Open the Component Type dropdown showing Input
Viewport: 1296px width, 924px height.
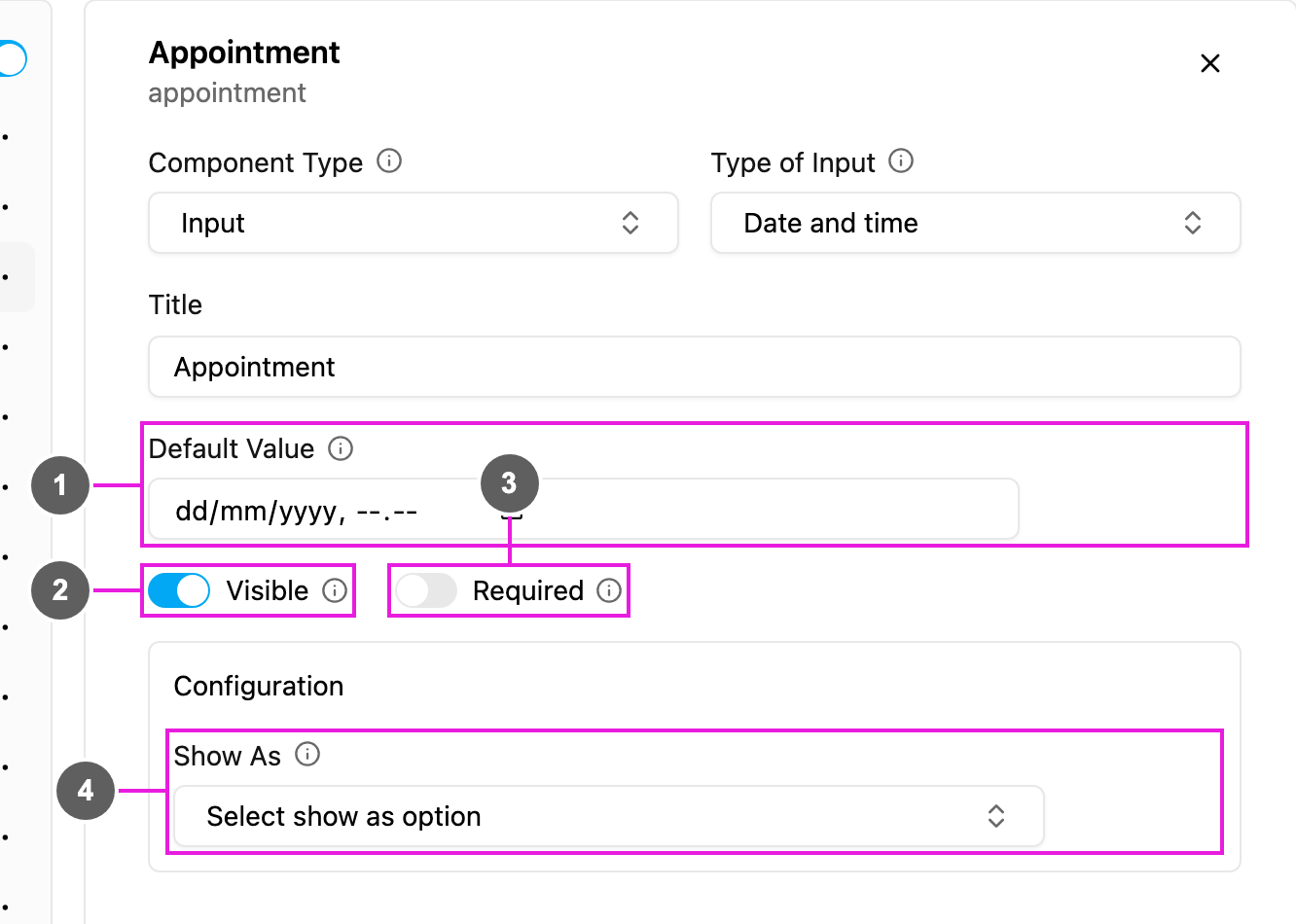[x=414, y=223]
